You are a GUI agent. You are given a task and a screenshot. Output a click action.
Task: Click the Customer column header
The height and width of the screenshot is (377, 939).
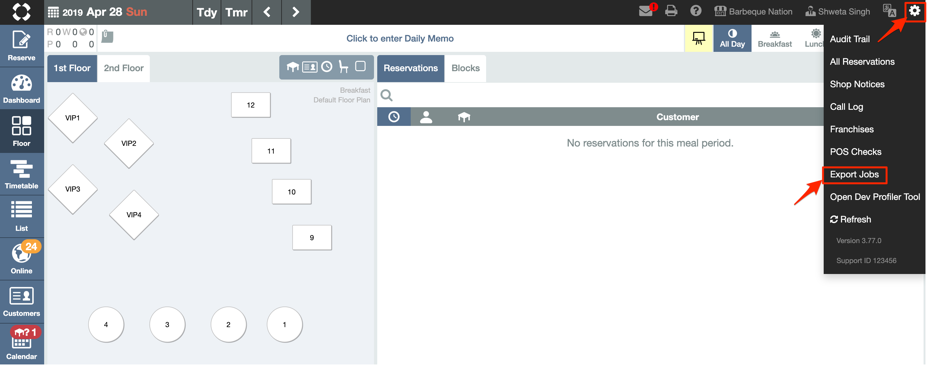tap(677, 117)
